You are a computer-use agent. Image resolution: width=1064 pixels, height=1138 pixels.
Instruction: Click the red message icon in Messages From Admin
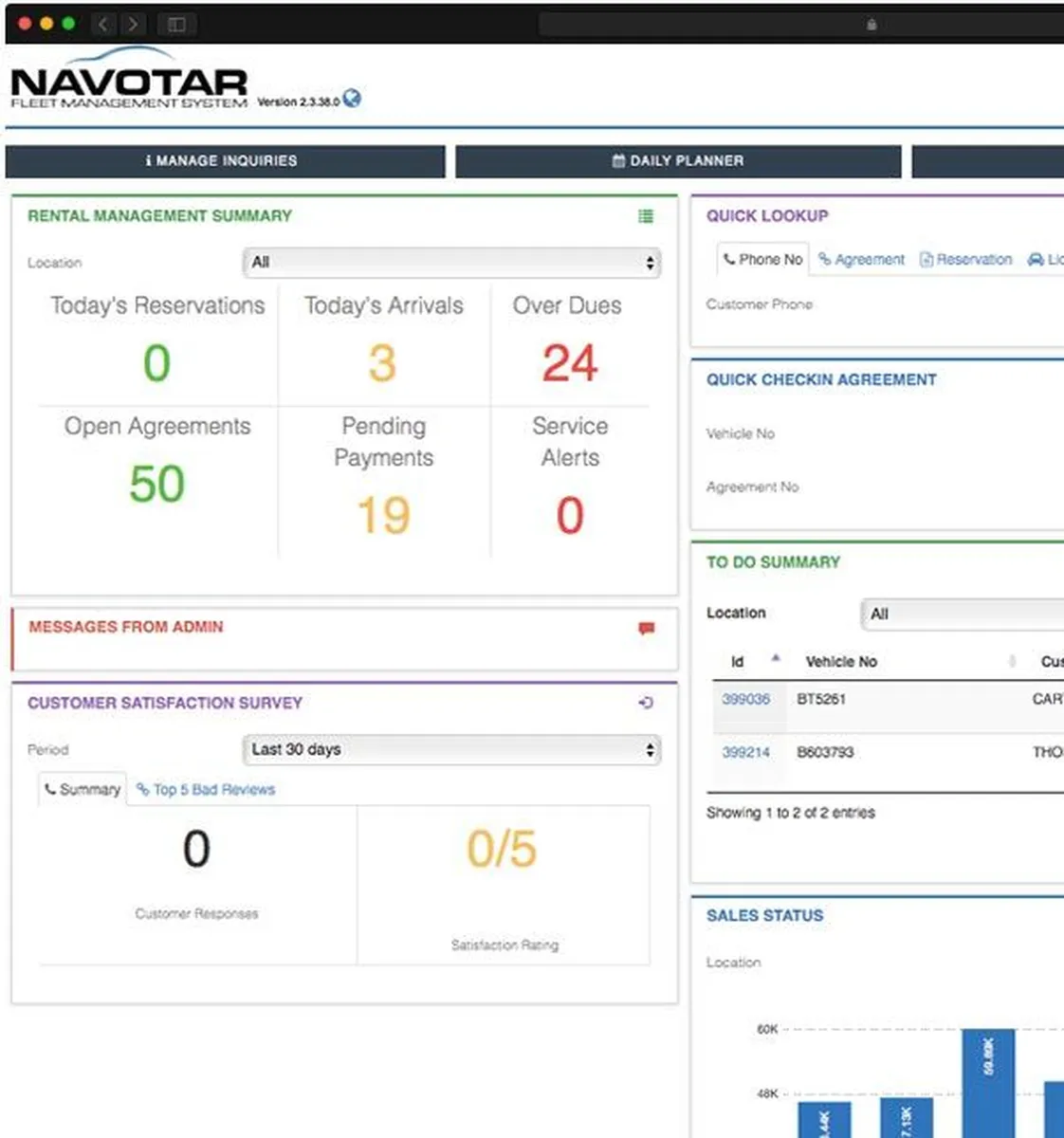click(646, 628)
